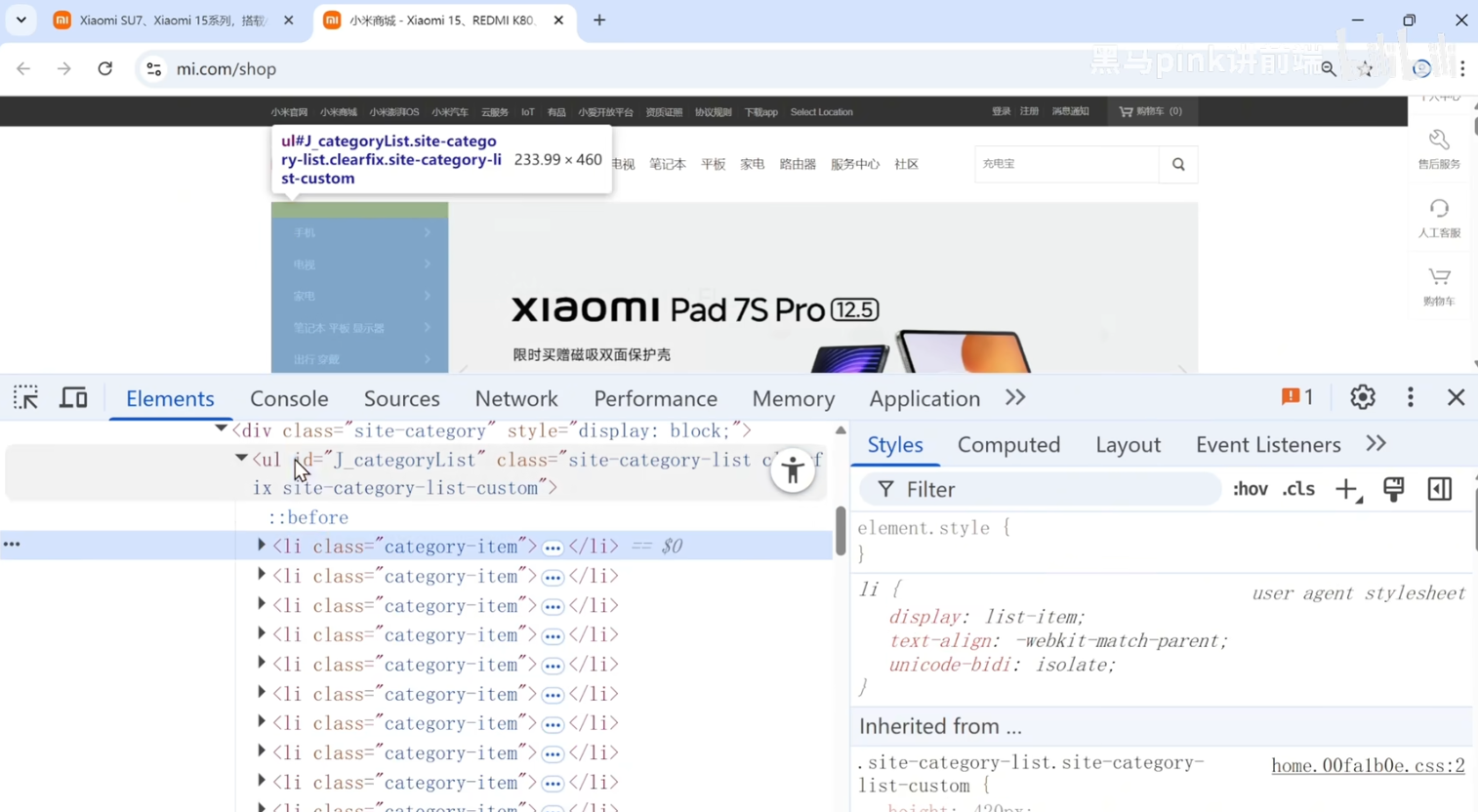Switch to the Console panel
This screenshot has width=1478, height=812.
tap(289, 398)
